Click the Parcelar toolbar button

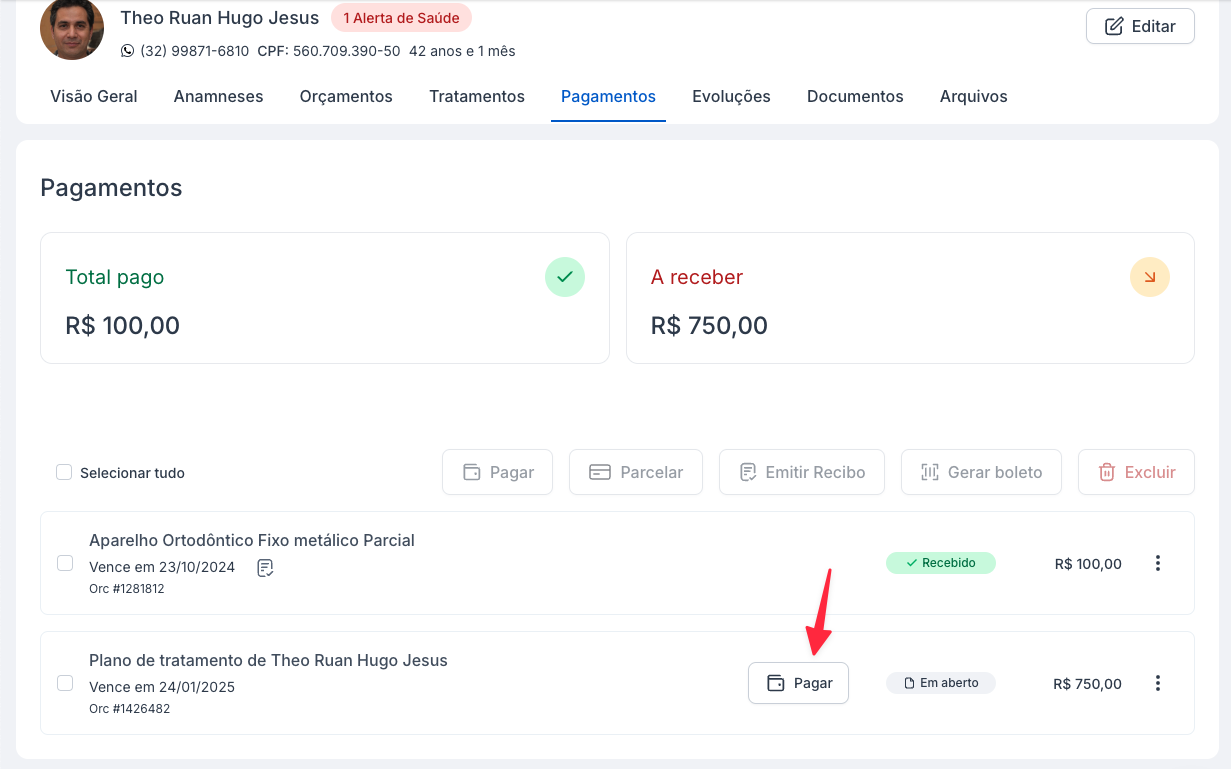[x=636, y=472]
